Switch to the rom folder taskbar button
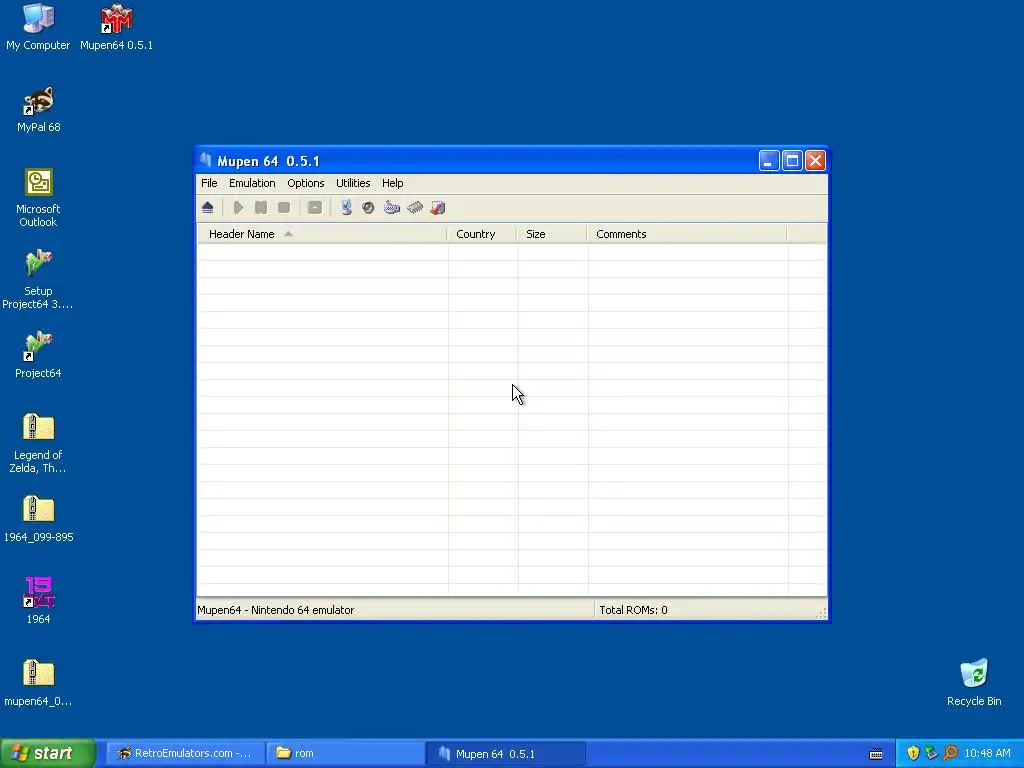1024x768 pixels. click(345, 753)
